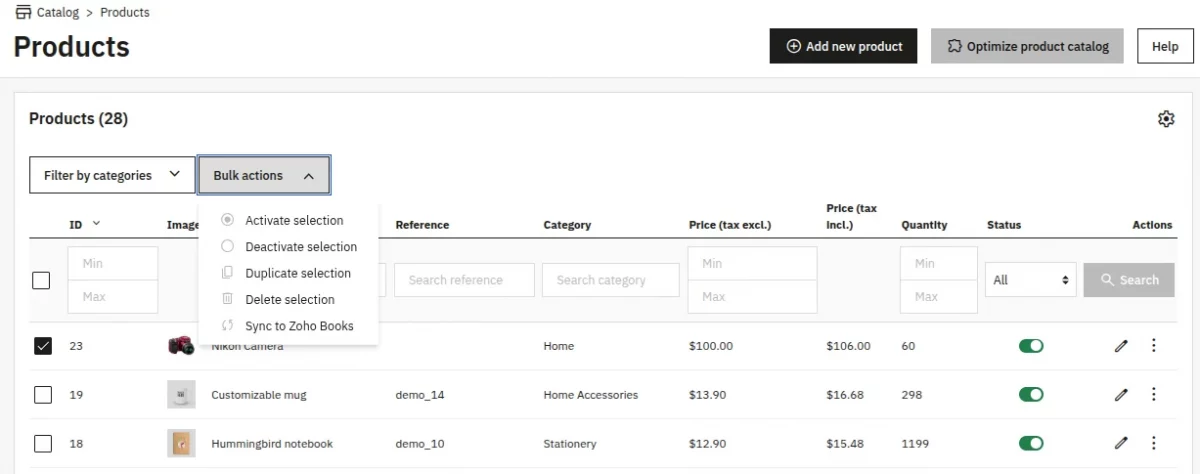Click pencil edit icon for Customizable mug
The height and width of the screenshot is (474, 1200).
pos(1121,395)
